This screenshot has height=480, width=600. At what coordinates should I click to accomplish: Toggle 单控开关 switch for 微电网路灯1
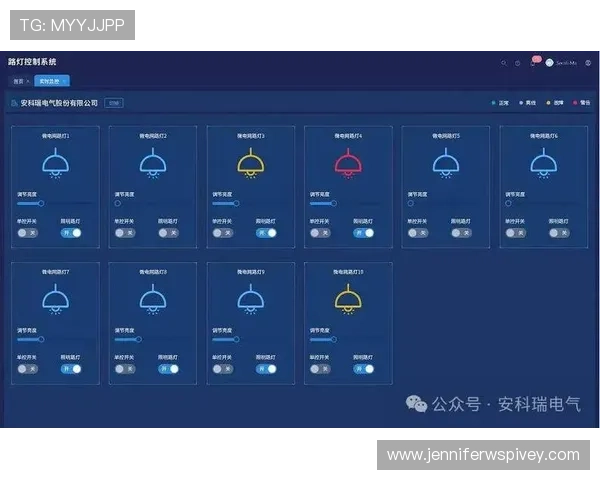click(x=27, y=232)
